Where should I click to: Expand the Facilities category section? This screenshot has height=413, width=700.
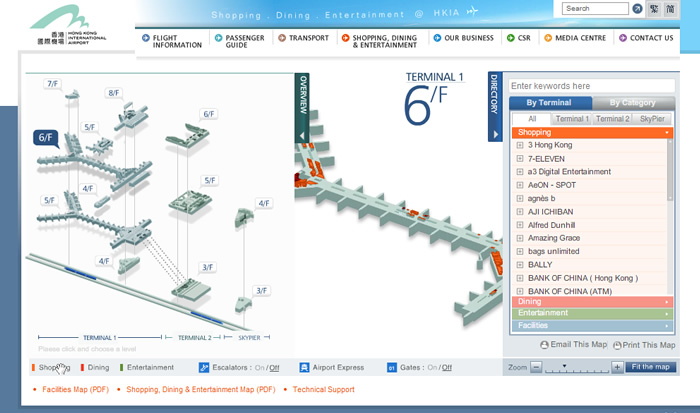pos(592,325)
